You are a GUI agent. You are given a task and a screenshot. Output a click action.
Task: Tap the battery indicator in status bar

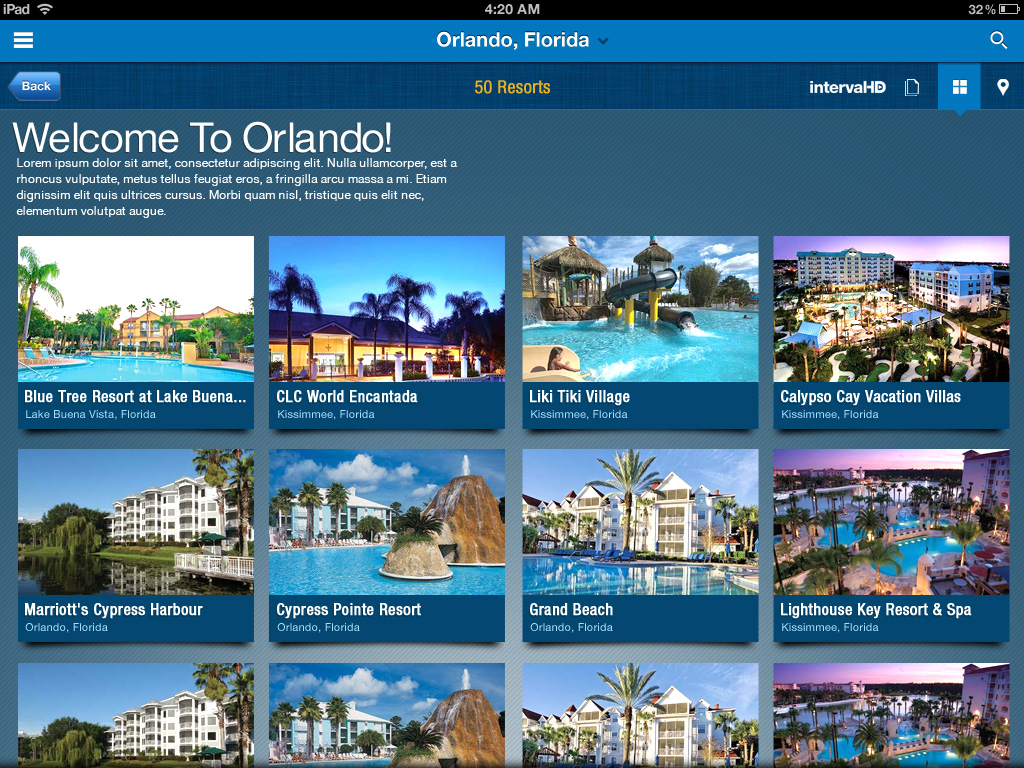pos(1008,9)
